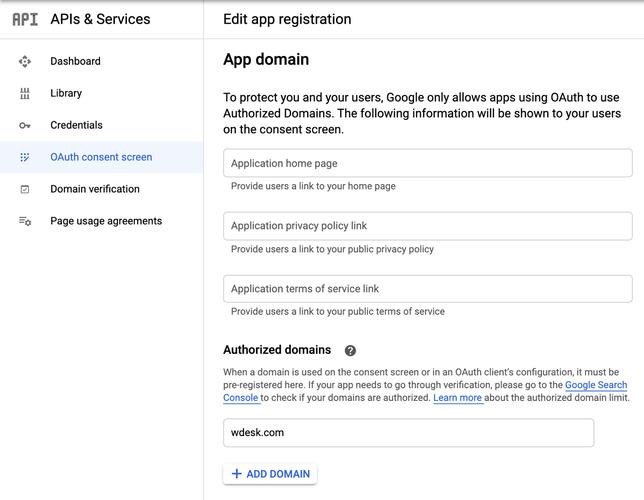Click the APIs & Services header title
Viewport: 644px width, 500px height.
point(100,19)
